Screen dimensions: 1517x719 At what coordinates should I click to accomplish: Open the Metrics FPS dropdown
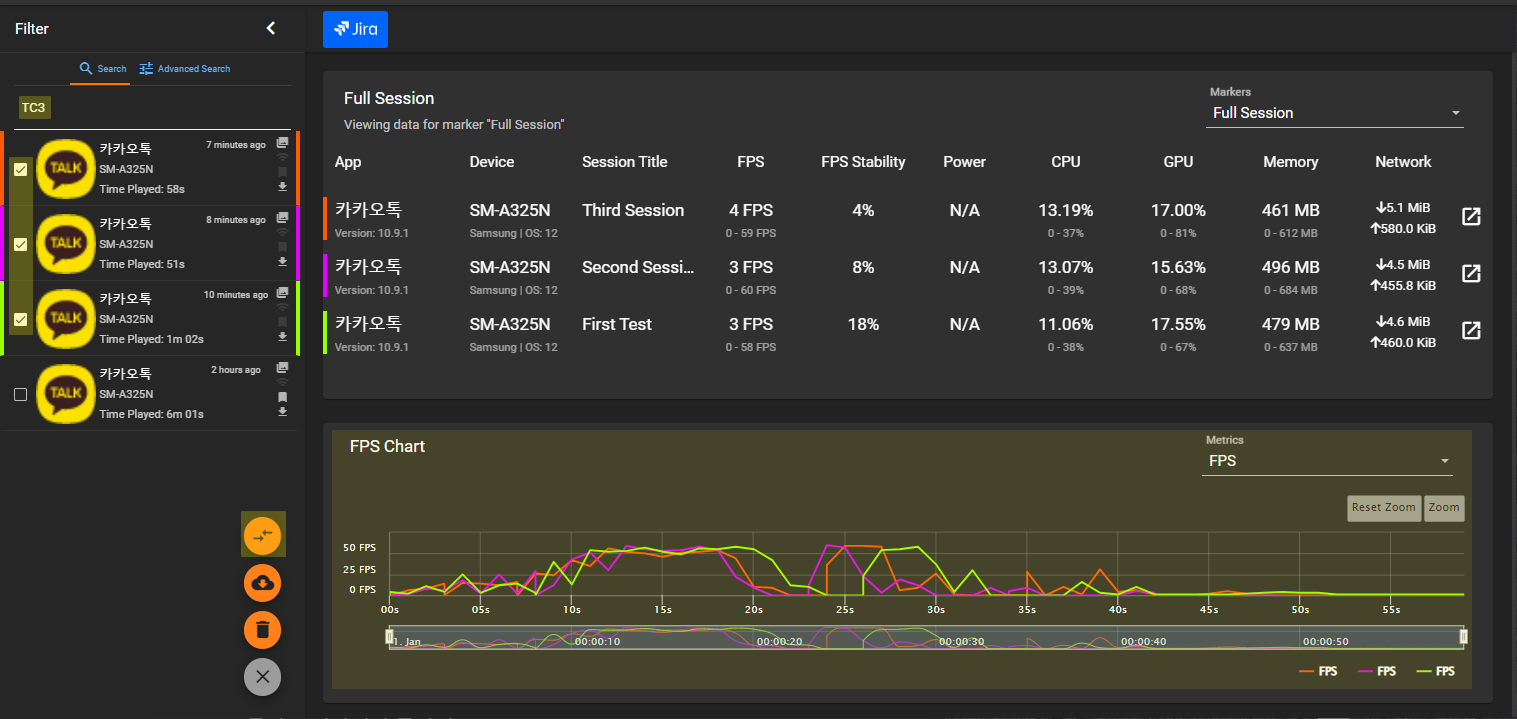1327,461
